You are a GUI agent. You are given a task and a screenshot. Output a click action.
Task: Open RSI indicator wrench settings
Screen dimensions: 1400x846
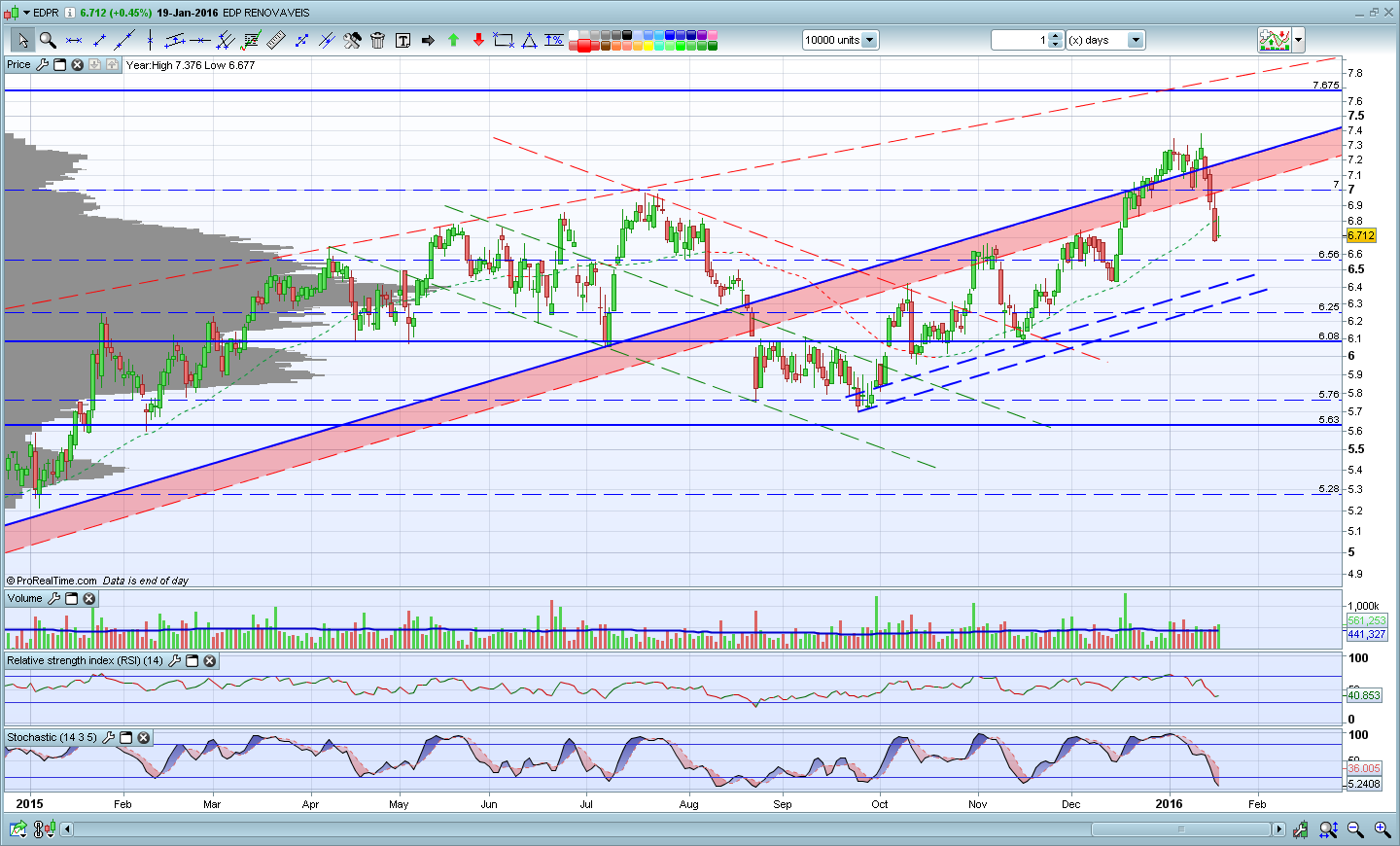tap(175, 661)
